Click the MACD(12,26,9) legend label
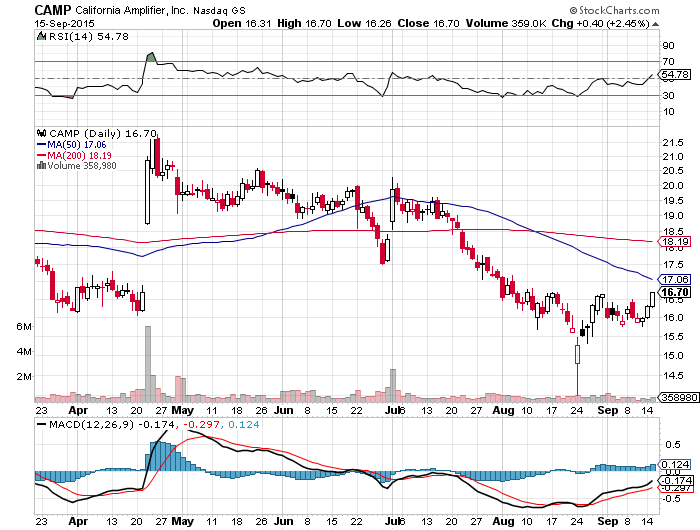This screenshot has width=700, height=530. [91, 425]
